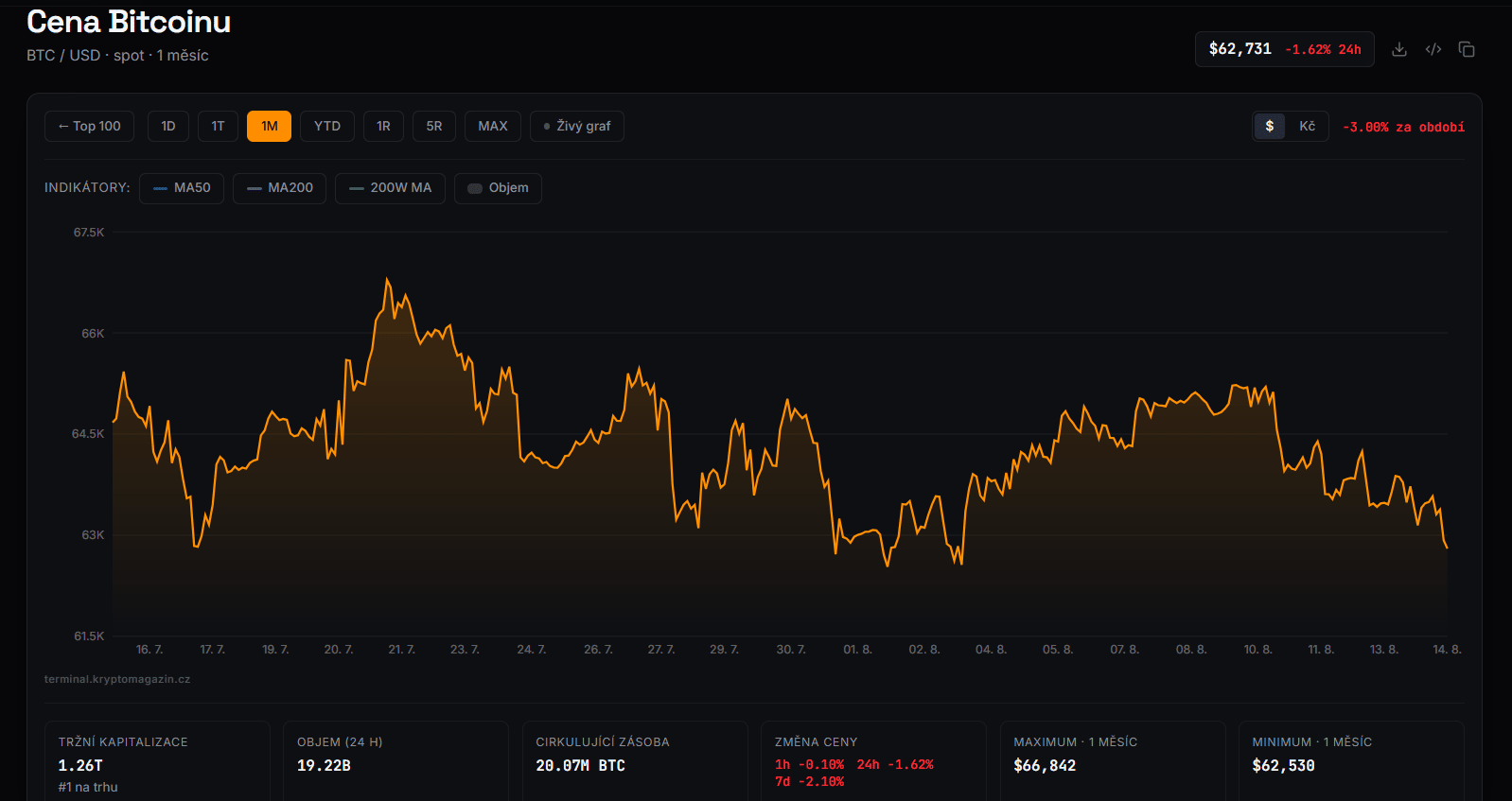
Task: Go back to Top 100 list
Action: pos(89,126)
